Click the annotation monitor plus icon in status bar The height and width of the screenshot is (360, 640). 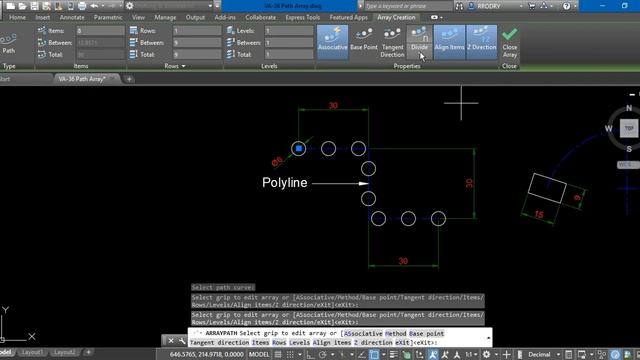coord(507,354)
